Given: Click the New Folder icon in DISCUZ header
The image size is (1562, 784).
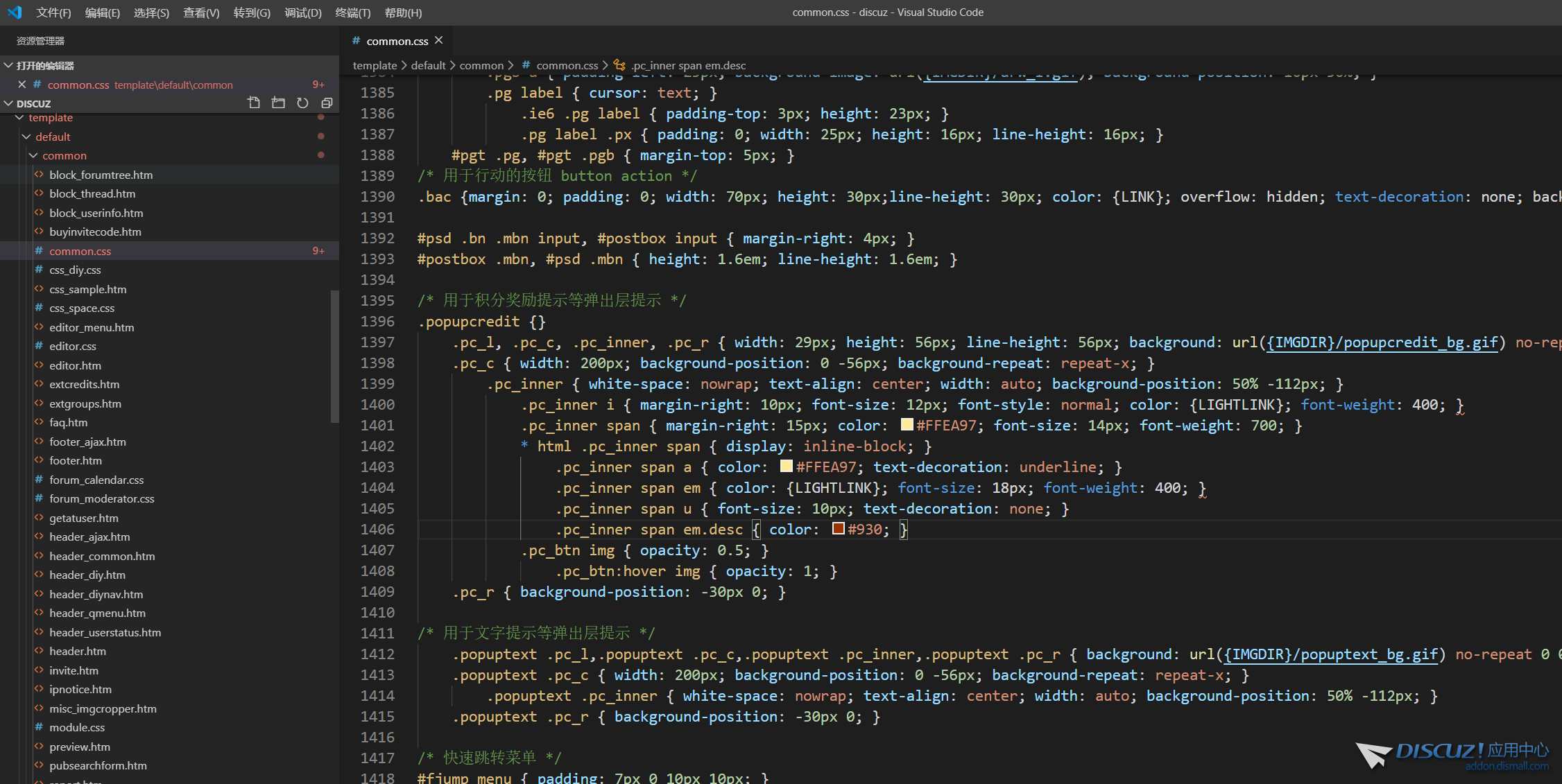Looking at the screenshot, I should click(278, 103).
